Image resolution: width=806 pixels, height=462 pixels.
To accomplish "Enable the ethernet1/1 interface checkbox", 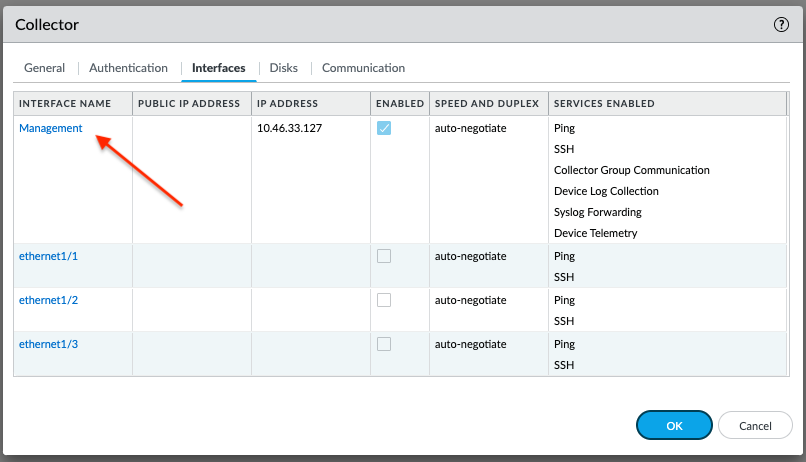I will 384,256.
